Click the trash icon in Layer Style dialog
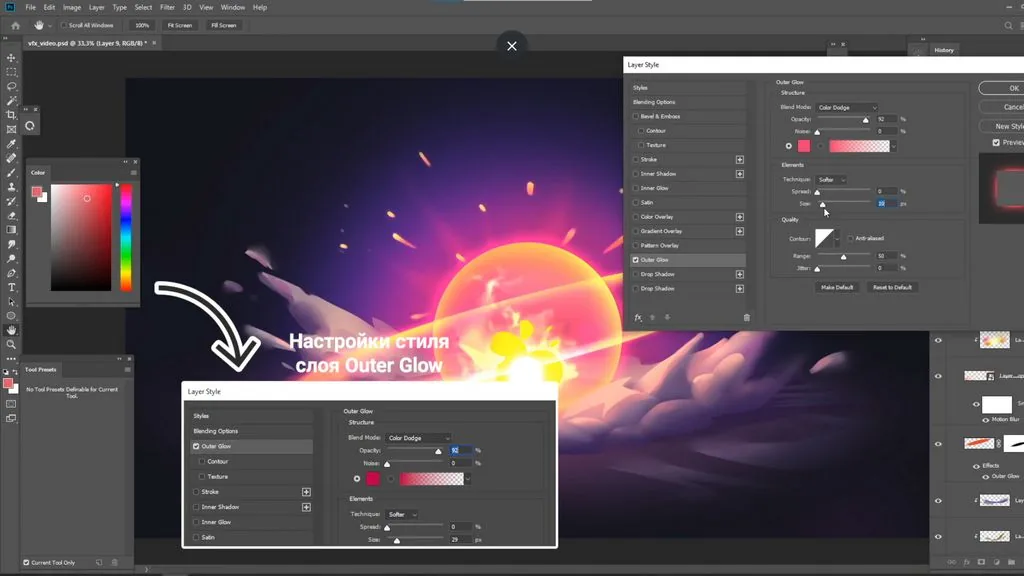This screenshot has width=1024, height=576. 746,317
